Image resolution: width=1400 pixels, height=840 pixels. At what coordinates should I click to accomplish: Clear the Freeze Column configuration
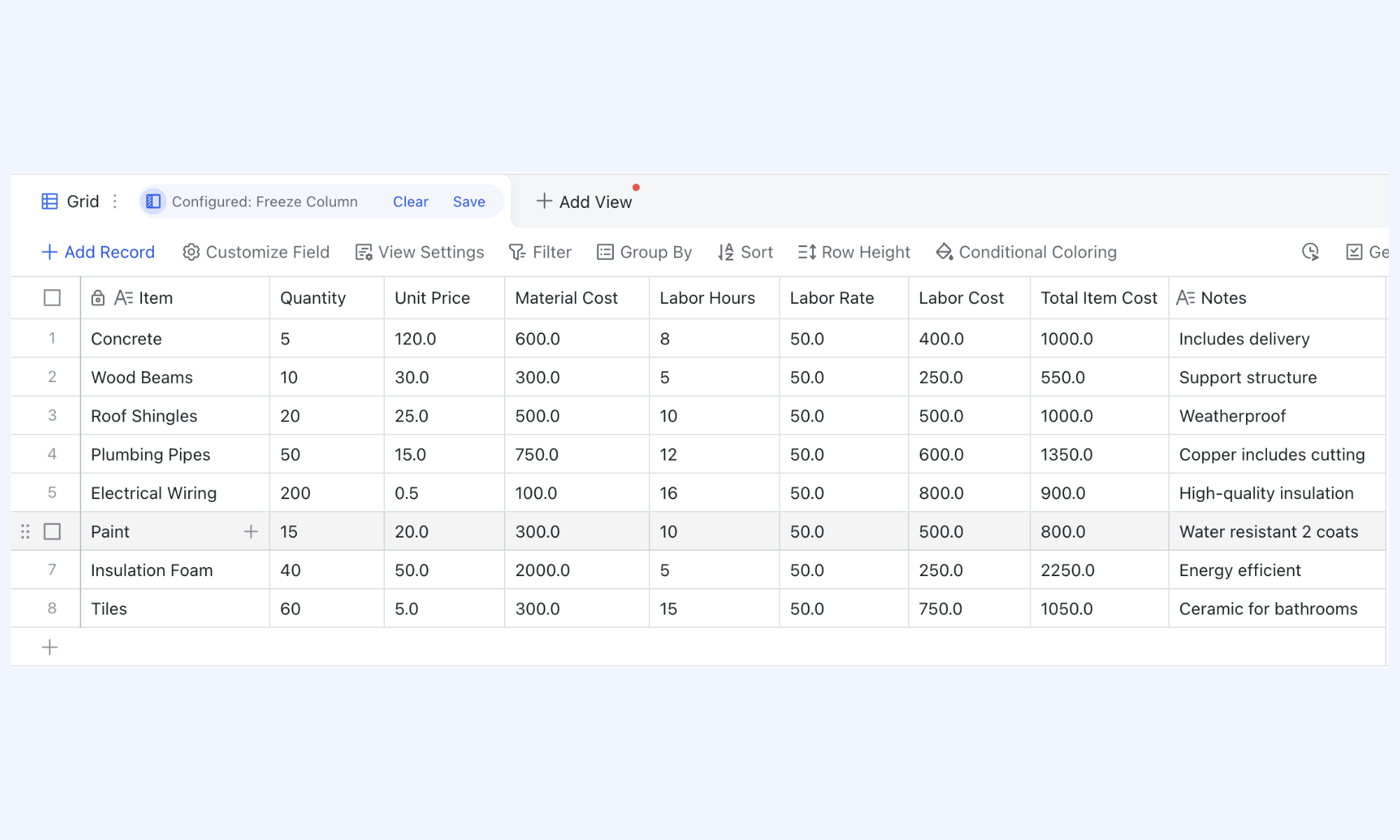(410, 202)
